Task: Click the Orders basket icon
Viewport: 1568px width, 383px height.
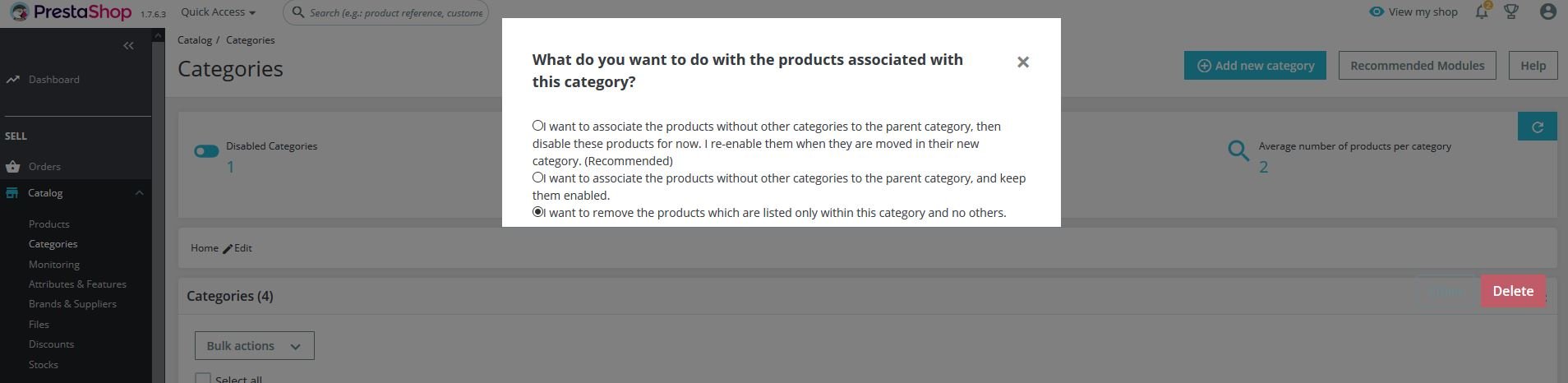Action: point(12,167)
